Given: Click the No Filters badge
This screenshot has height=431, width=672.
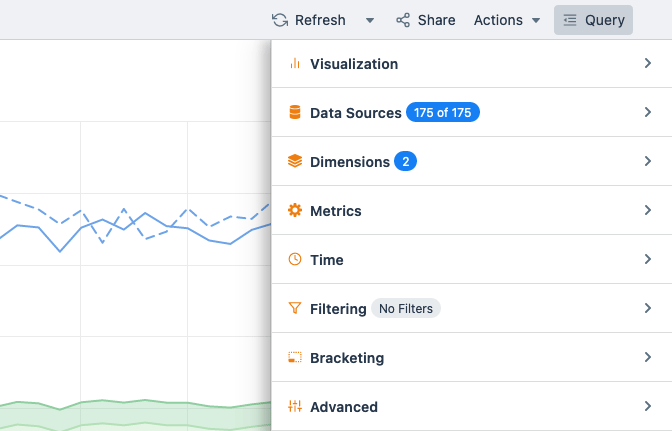Looking at the screenshot, I should coord(406,309).
